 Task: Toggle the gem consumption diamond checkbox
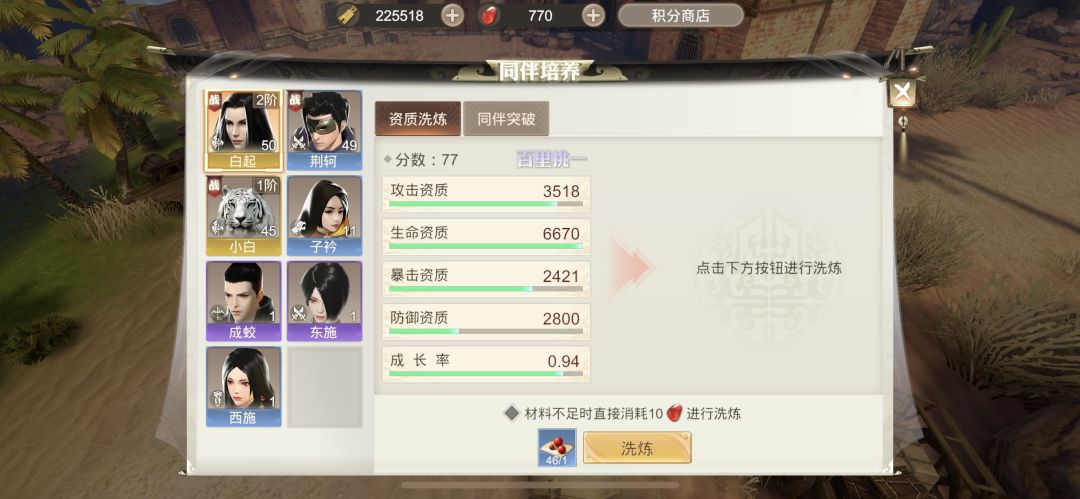coord(511,414)
